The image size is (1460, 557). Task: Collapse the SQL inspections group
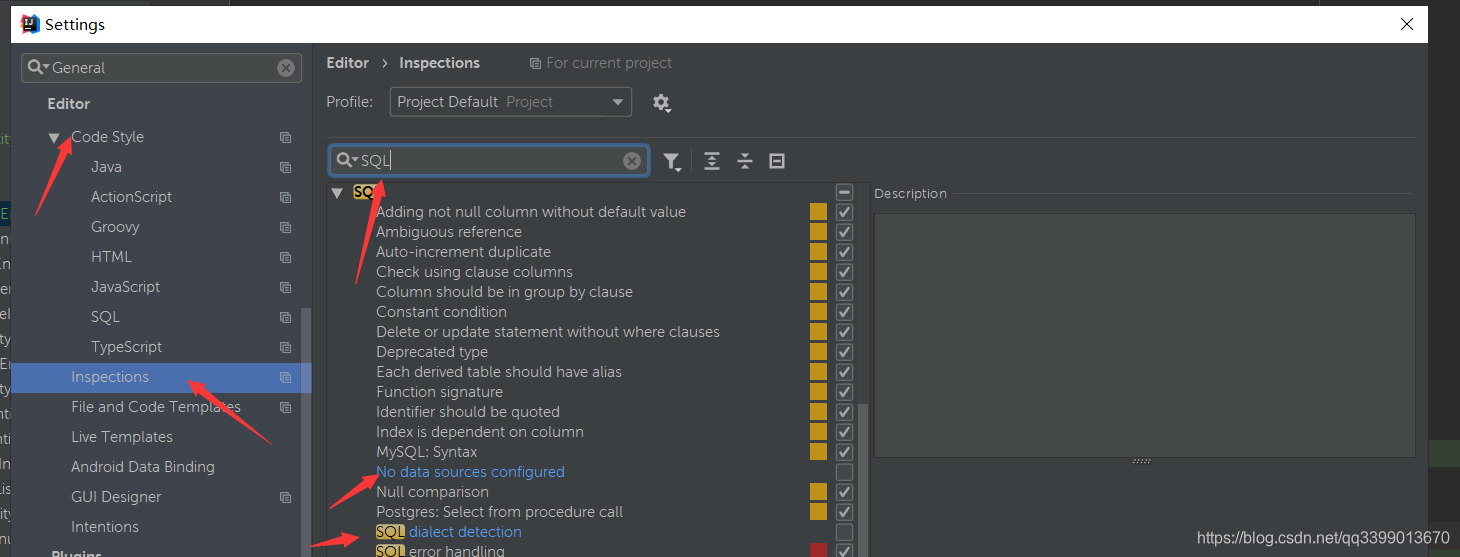point(337,192)
